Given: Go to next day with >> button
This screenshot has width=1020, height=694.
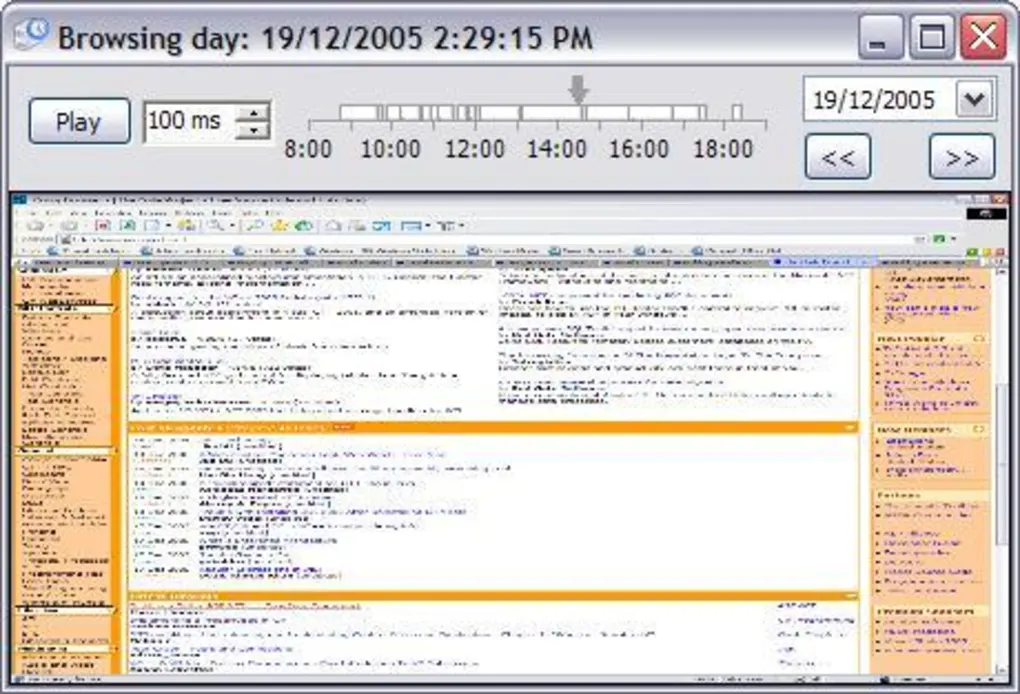Looking at the screenshot, I should pyautogui.click(x=961, y=157).
